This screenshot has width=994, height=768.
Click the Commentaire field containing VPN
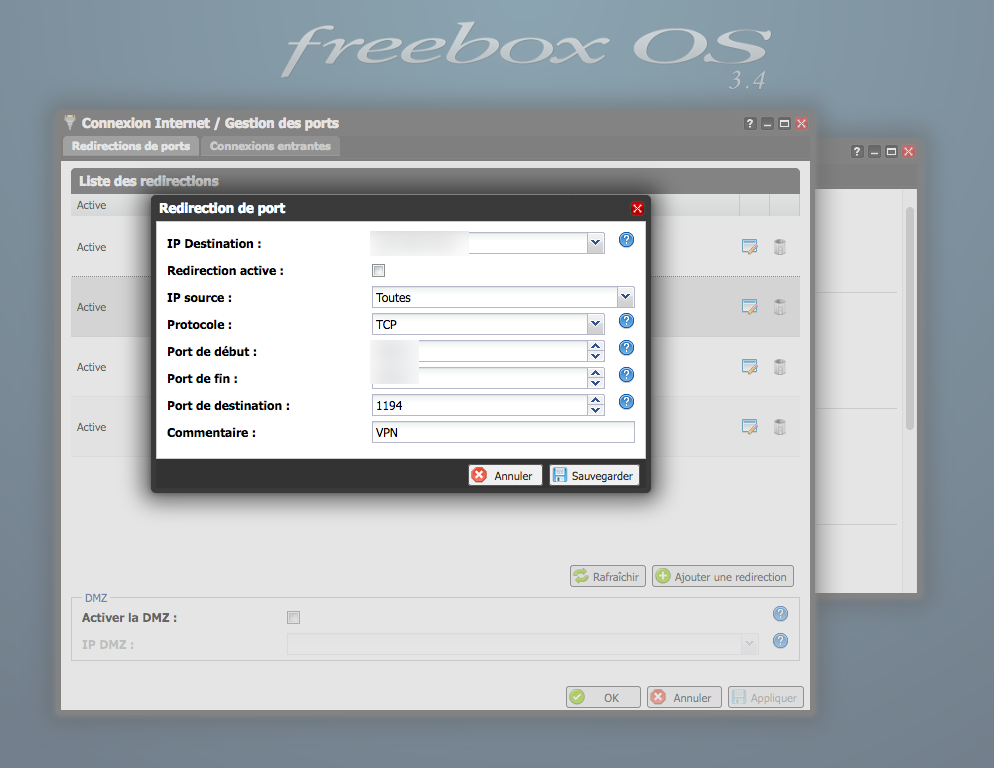pos(503,432)
